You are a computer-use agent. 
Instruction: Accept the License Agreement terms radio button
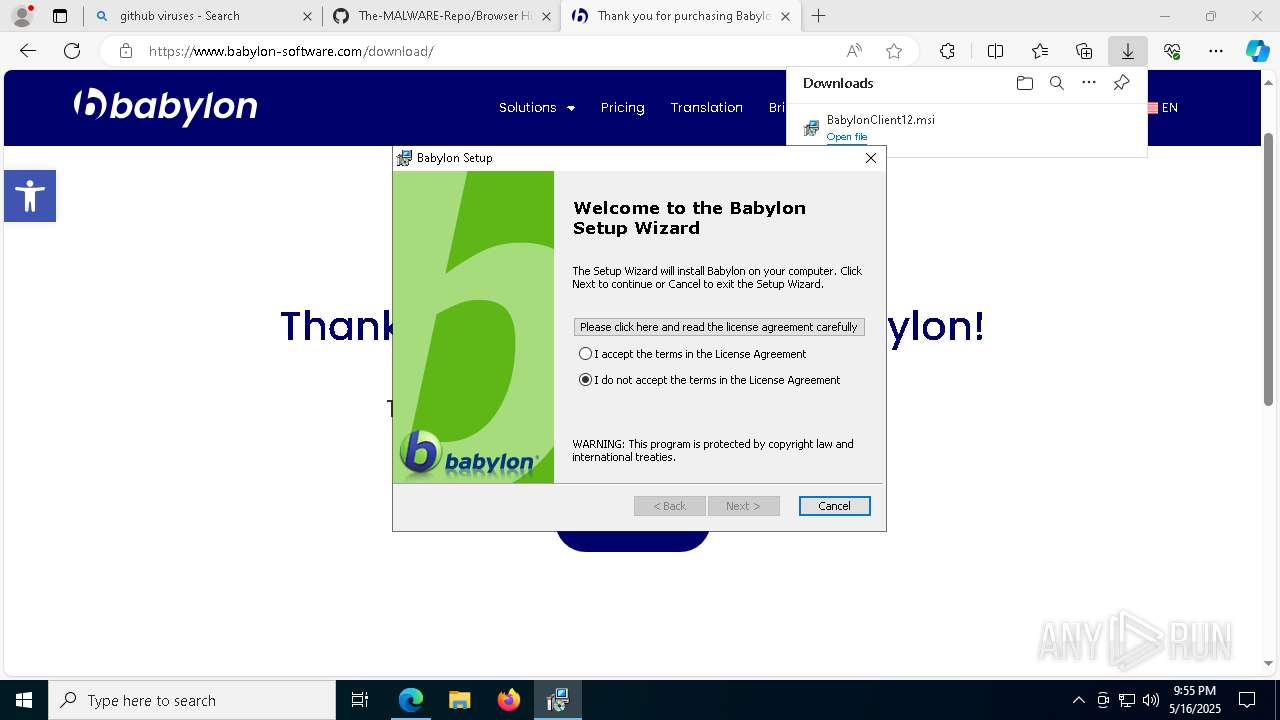586,354
